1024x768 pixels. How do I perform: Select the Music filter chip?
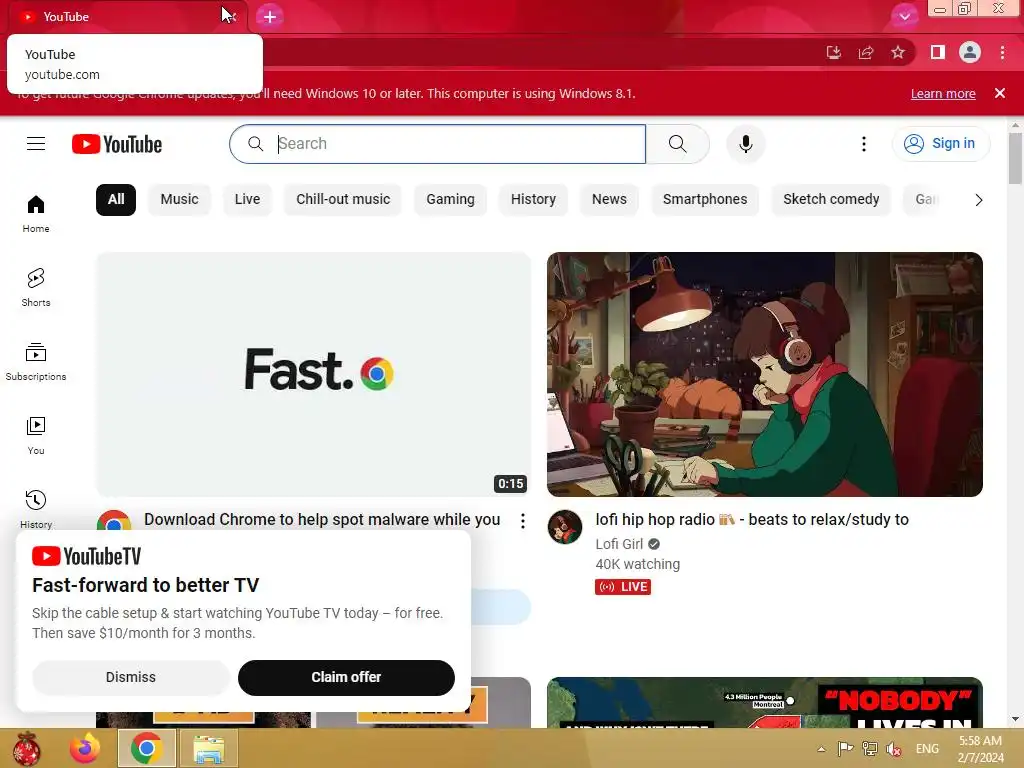click(x=180, y=200)
